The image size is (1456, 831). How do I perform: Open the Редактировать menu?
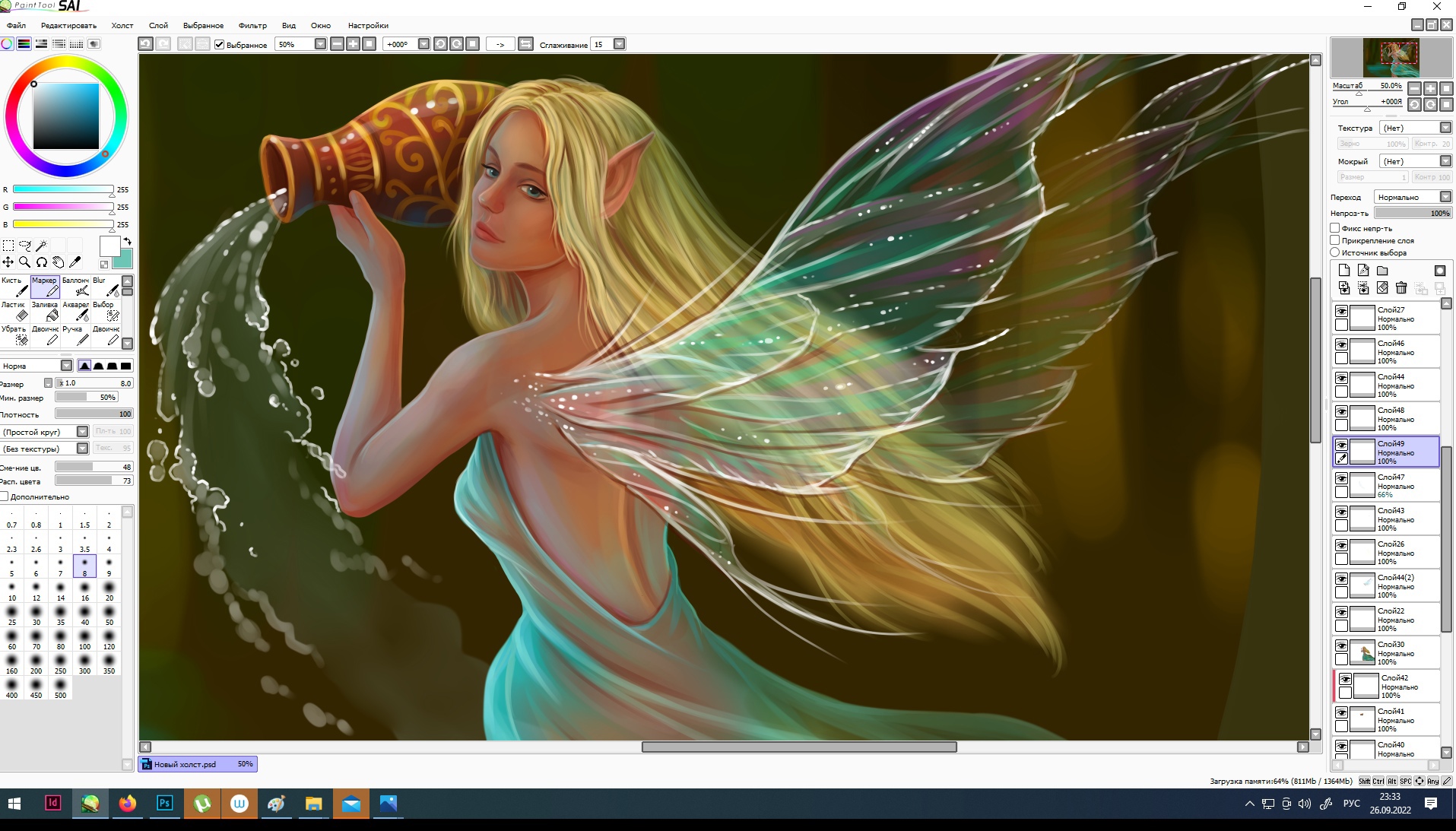click(68, 25)
